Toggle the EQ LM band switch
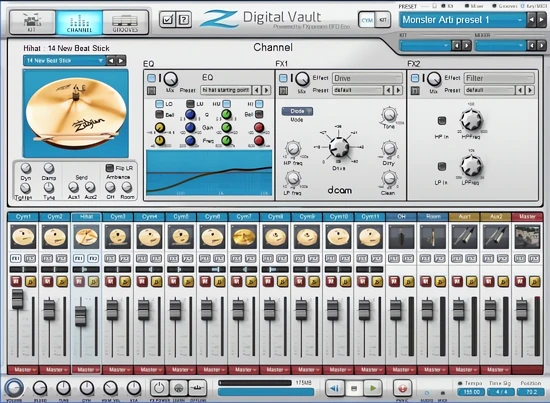Screen dimensions: 550x403 [x=190, y=104]
